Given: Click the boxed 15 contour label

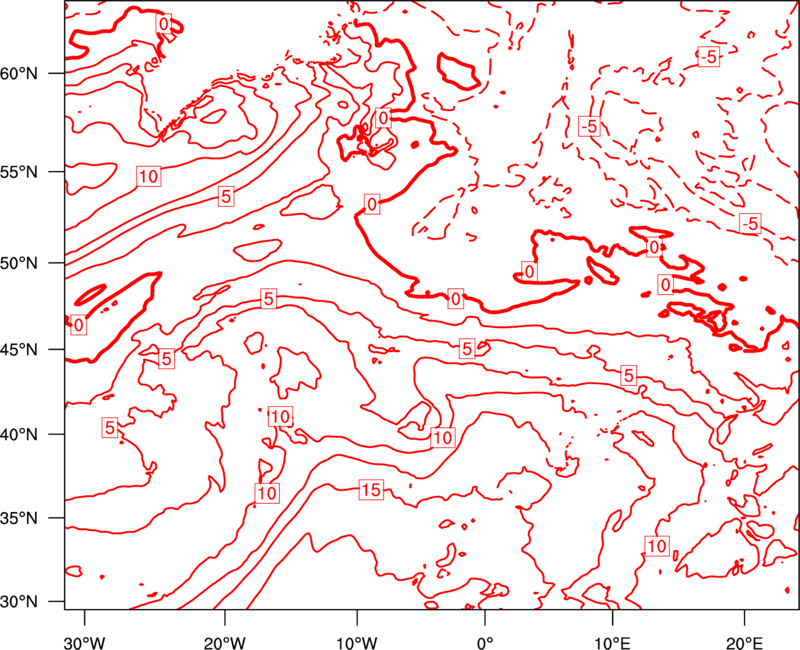Looking at the screenshot, I should pyautogui.click(x=371, y=490).
